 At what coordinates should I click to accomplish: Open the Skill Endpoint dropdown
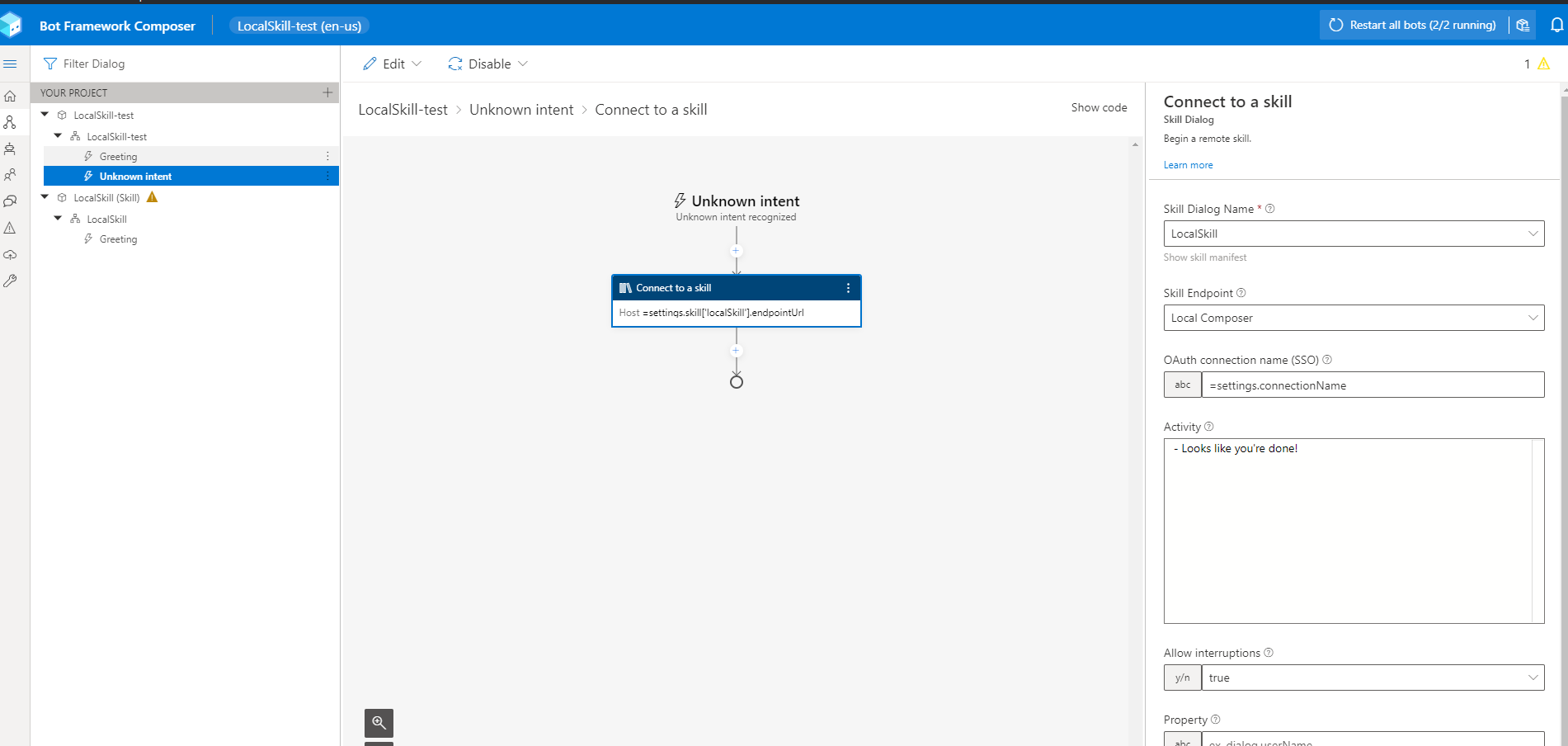click(x=1534, y=318)
